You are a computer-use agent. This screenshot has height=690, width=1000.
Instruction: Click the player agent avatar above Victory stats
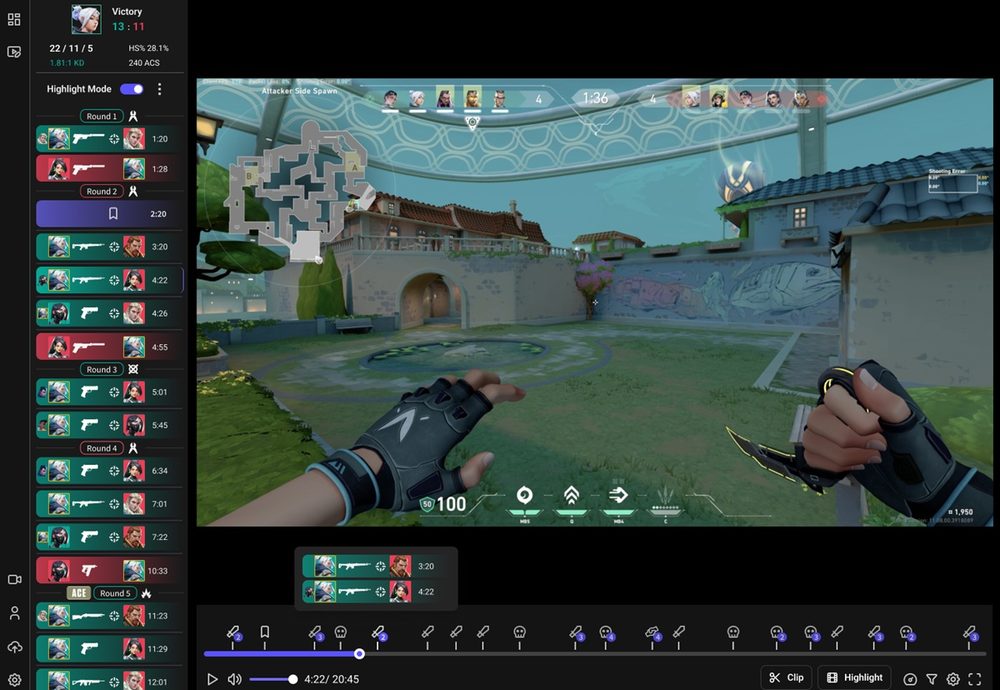[x=86, y=19]
